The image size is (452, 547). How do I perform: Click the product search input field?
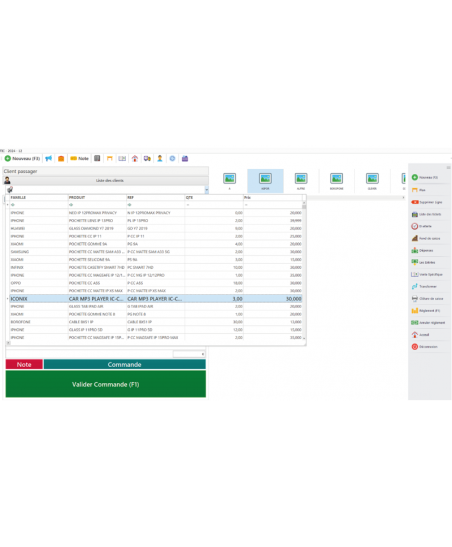point(109,190)
